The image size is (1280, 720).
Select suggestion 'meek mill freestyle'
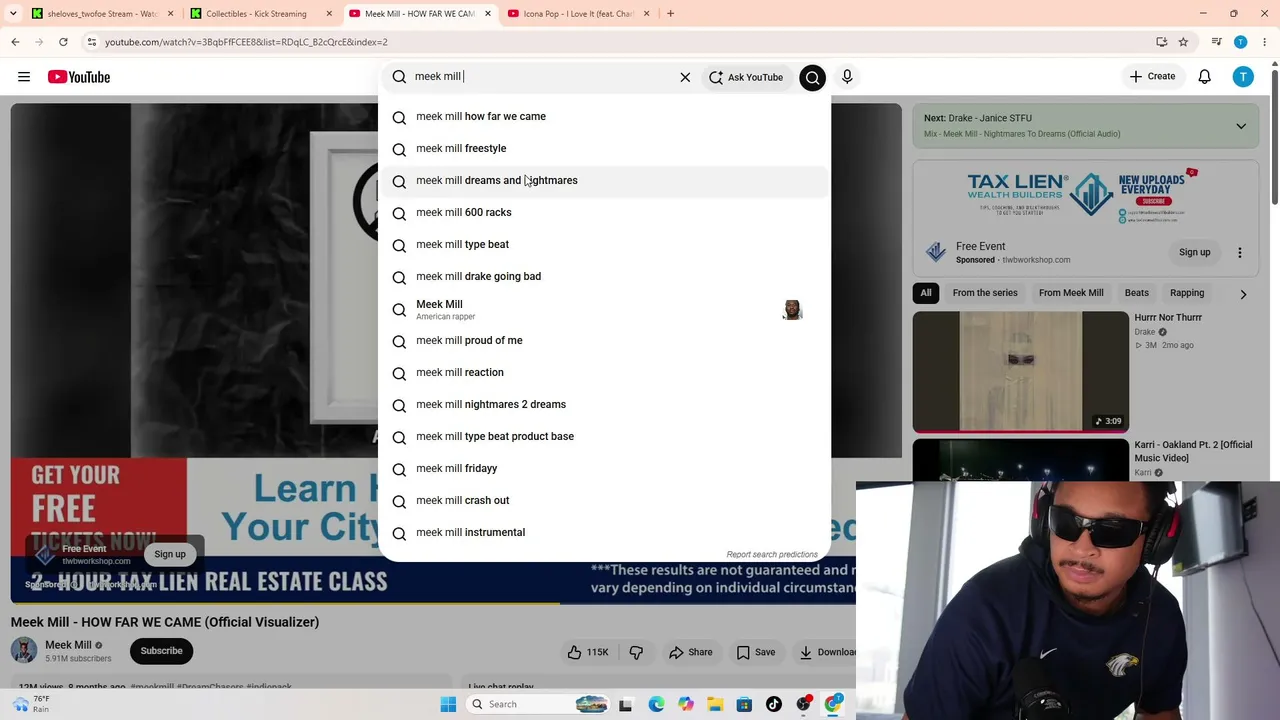tap(604, 149)
